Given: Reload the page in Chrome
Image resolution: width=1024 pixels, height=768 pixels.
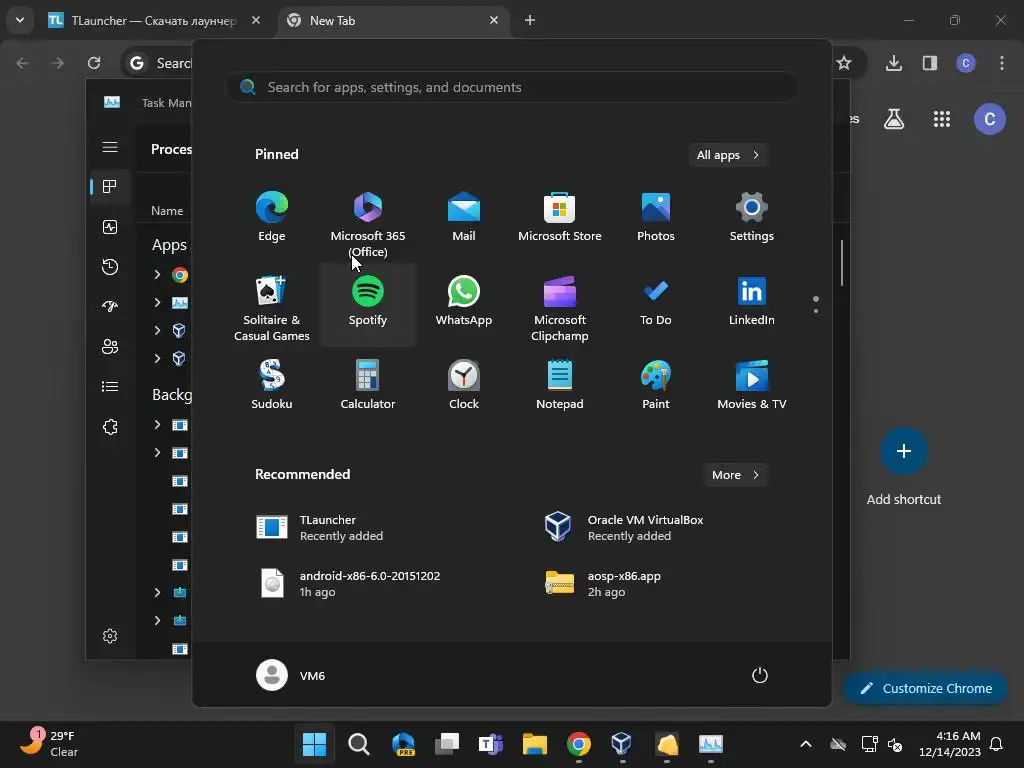Looking at the screenshot, I should 94,63.
